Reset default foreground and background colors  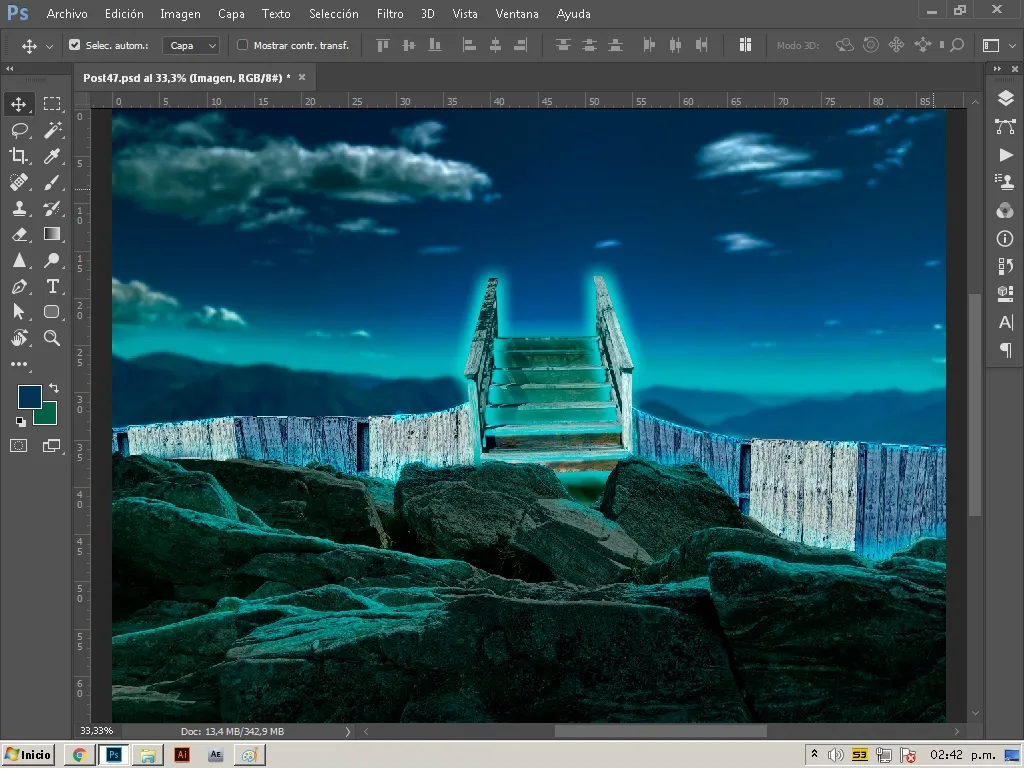click(22, 422)
